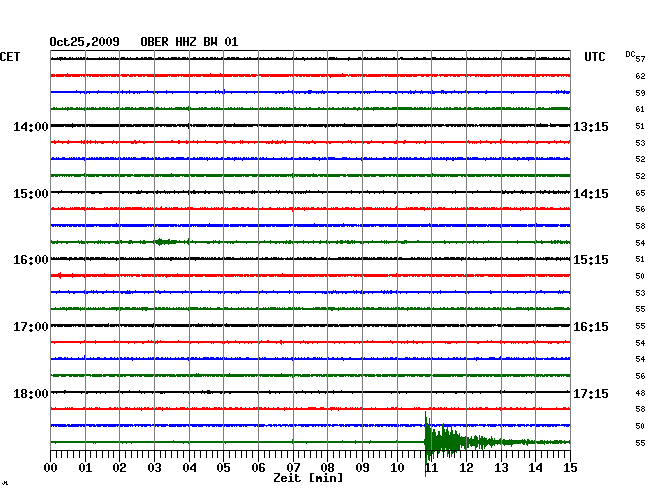
Task: Click the date label Oct25,2009
Action: click(84, 42)
